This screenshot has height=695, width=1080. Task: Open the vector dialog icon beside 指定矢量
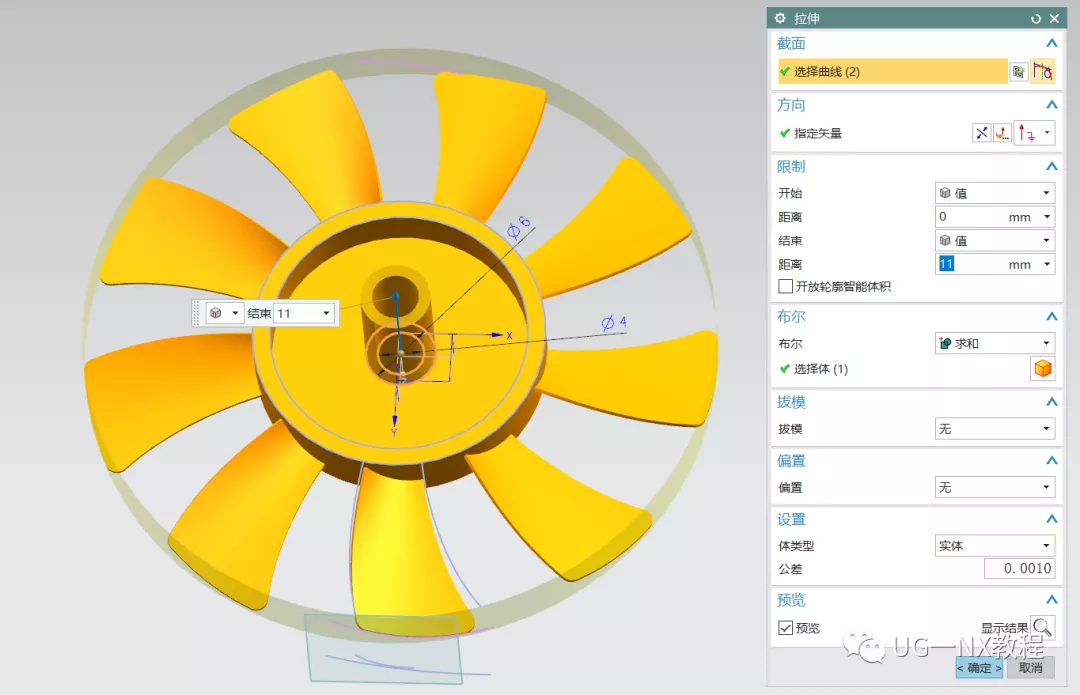[x=1002, y=133]
